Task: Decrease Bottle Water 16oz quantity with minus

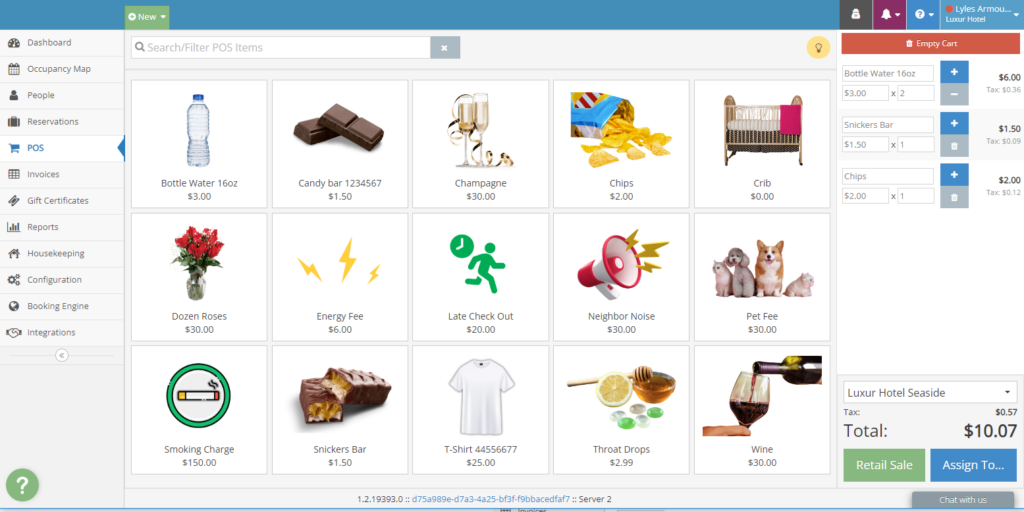Action: click(954, 94)
